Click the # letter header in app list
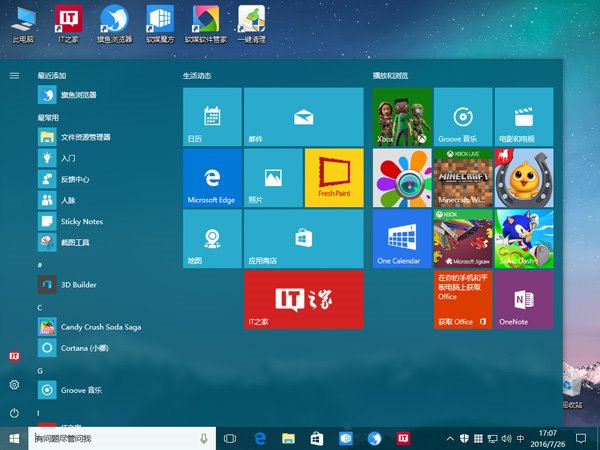This screenshot has height=450, width=600. point(40,265)
